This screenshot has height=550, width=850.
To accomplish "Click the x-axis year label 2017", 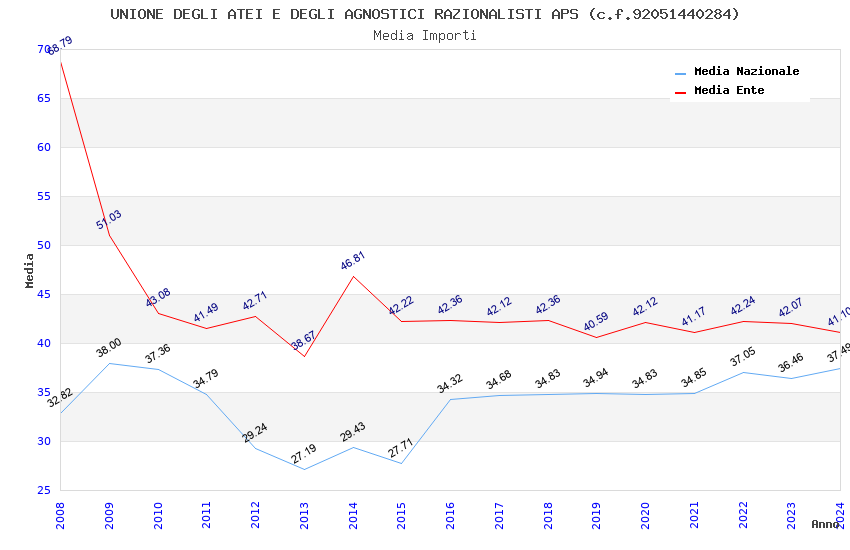I will coord(499,515).
